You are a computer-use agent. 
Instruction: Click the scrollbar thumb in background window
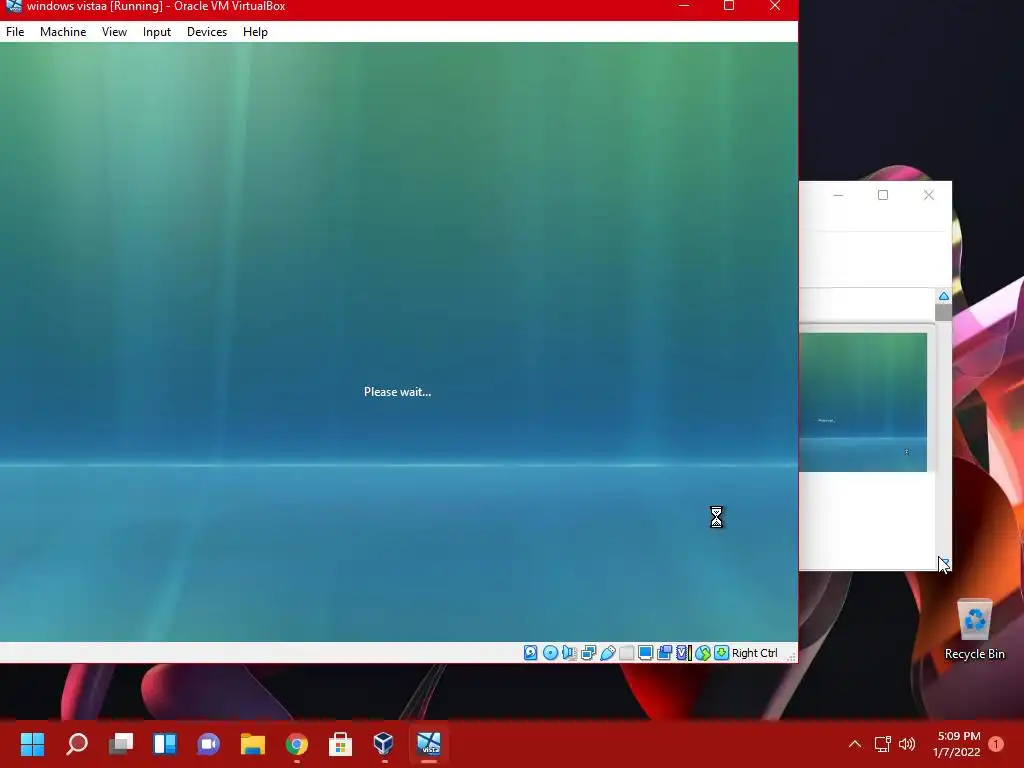point(943,312)
